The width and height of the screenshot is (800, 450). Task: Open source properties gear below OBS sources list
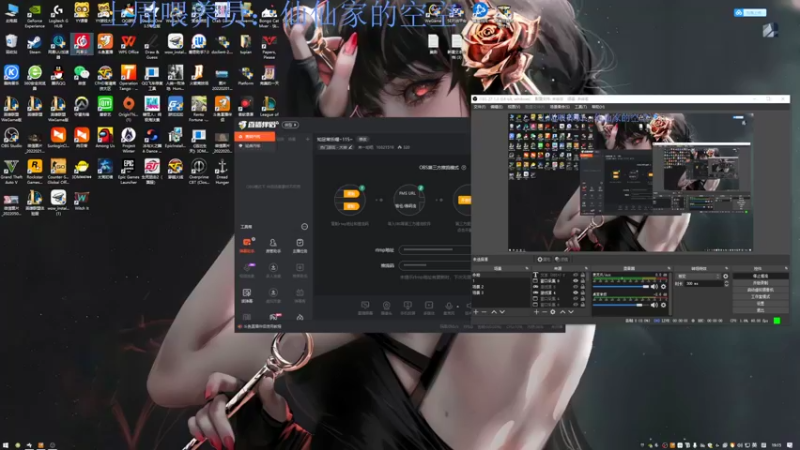[553, 312]
